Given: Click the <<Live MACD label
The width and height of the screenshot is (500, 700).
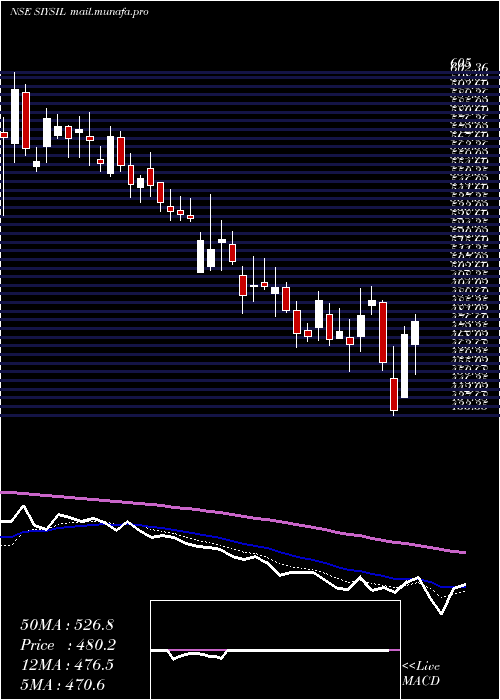Looking at the screenshot, I should 421,673.
